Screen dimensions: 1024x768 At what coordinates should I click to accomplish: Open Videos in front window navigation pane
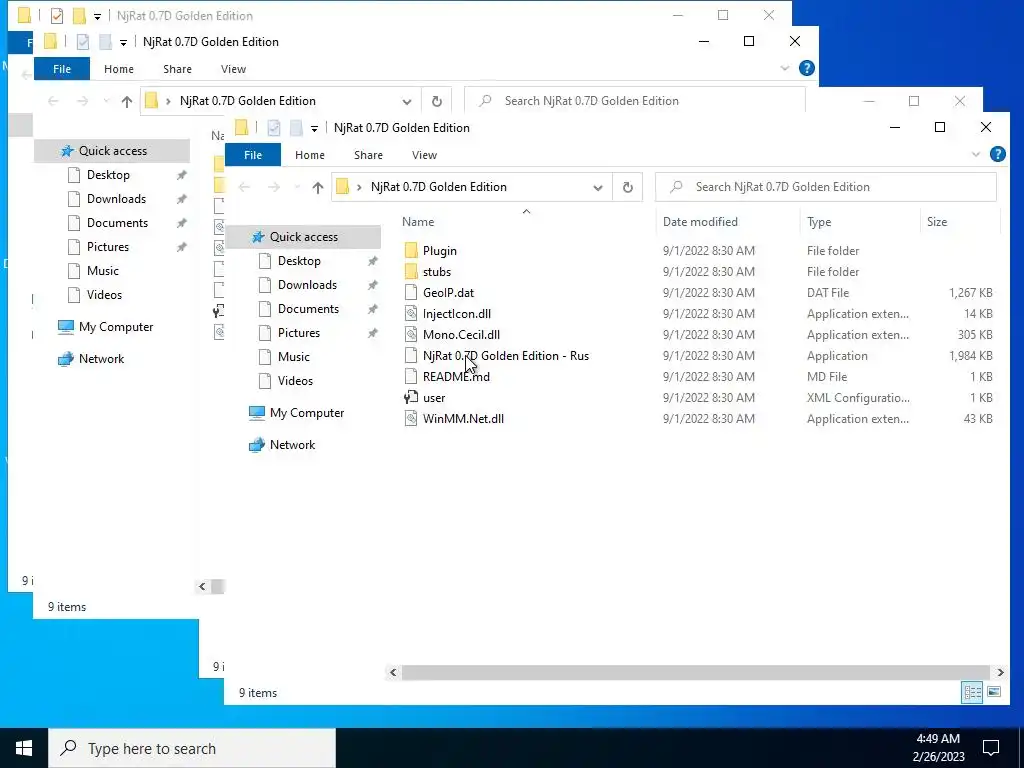click(x=295, y=381)
